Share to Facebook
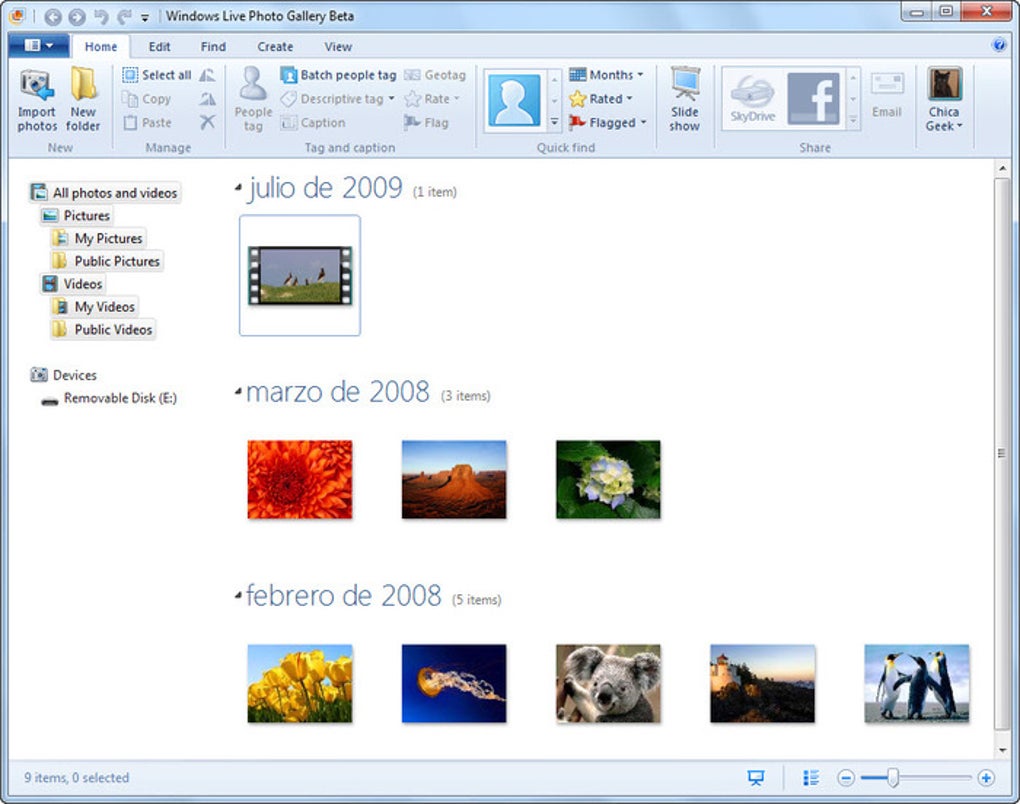 tap(813, 99)
